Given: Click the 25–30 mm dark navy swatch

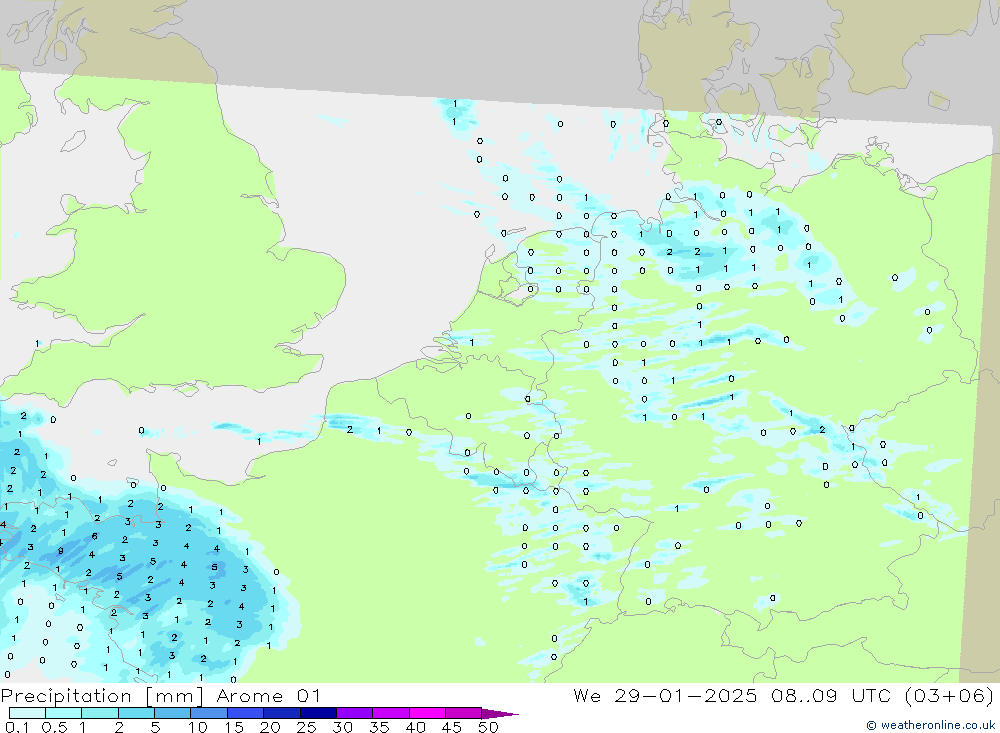Looking at the screenshot, I should pyautogui.click(x=318, y=713).
